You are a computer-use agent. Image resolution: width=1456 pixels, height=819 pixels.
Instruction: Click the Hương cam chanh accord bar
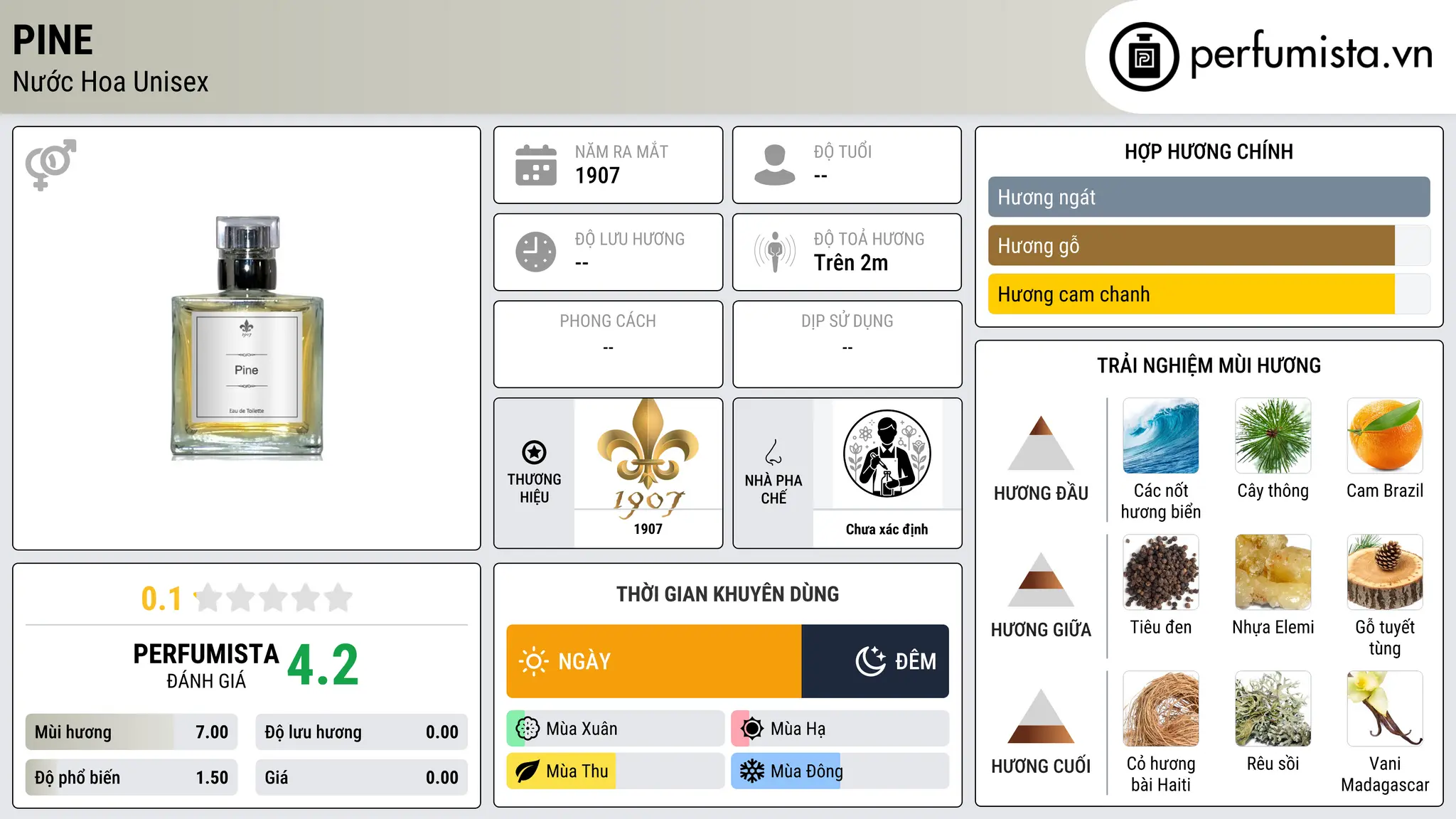1209,294
